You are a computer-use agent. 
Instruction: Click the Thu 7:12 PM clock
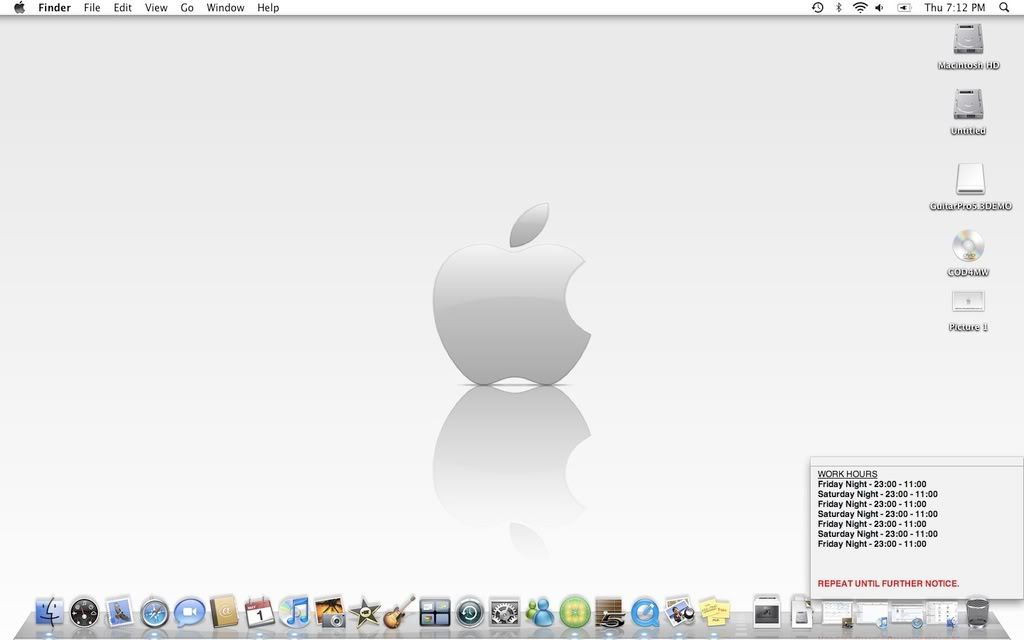tap(955, 8)
